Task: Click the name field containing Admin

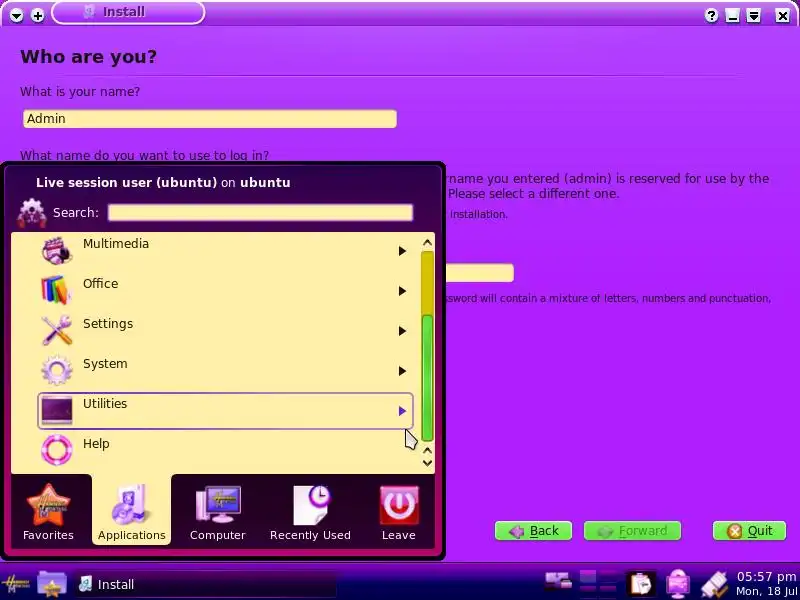Action: tap(210, 119)
